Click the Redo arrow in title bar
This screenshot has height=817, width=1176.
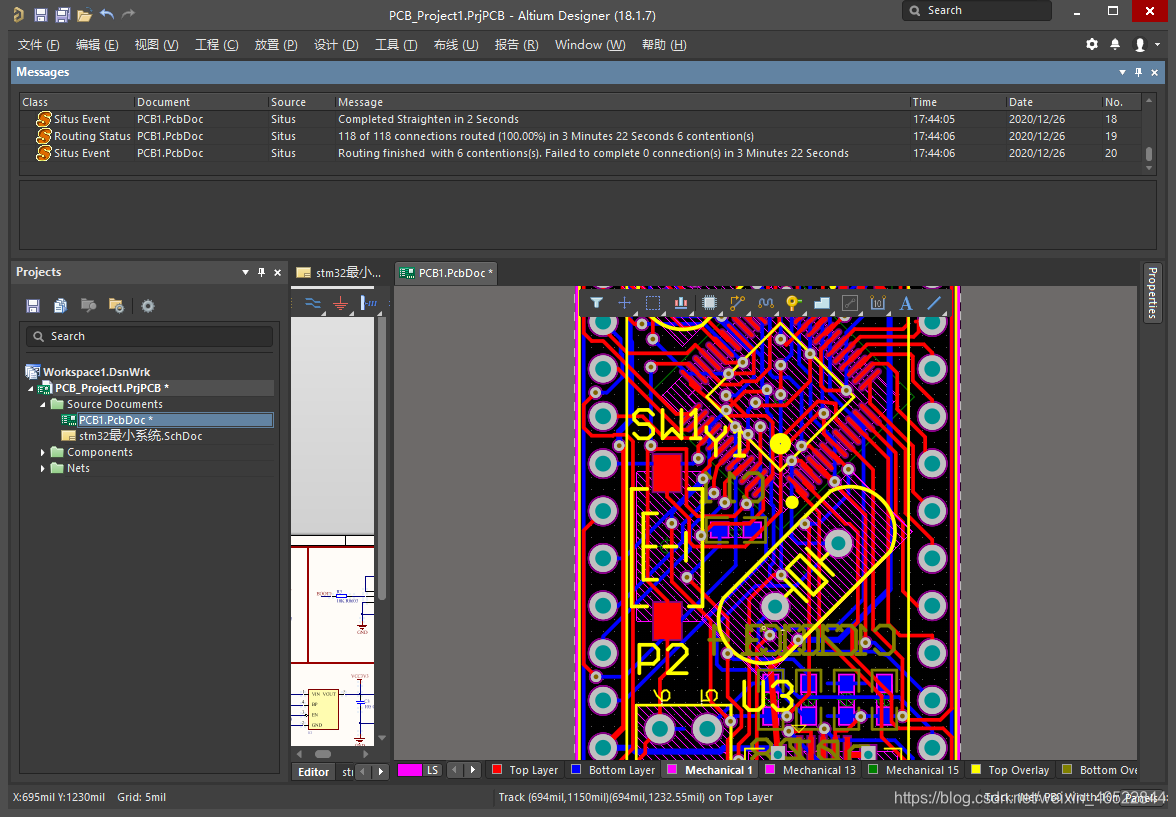pos(129,14)
